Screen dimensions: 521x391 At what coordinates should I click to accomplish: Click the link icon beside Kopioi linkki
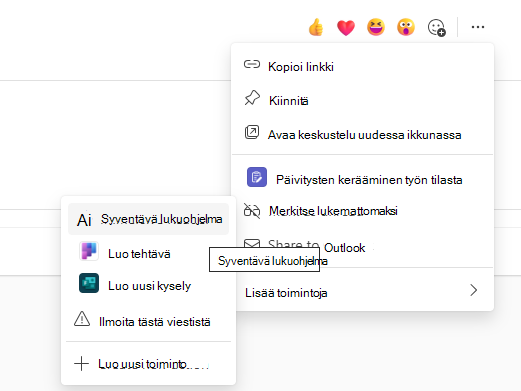(252, 64)
